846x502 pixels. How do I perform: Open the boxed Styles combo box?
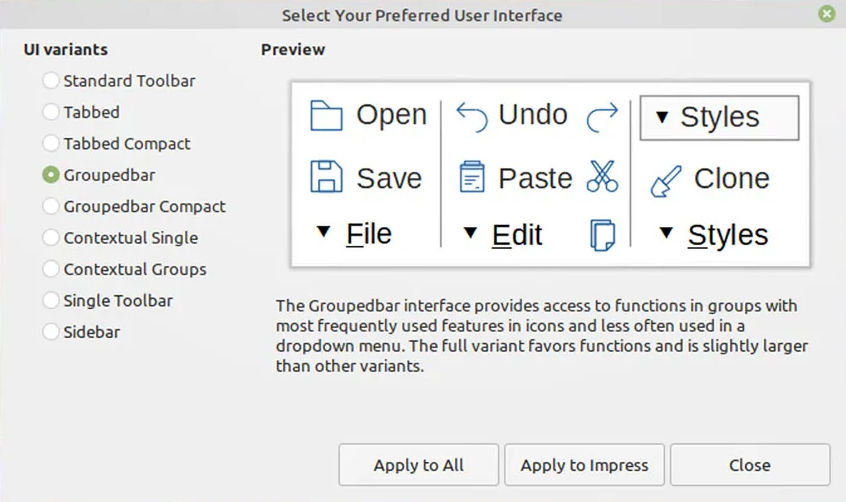(719, 117)
